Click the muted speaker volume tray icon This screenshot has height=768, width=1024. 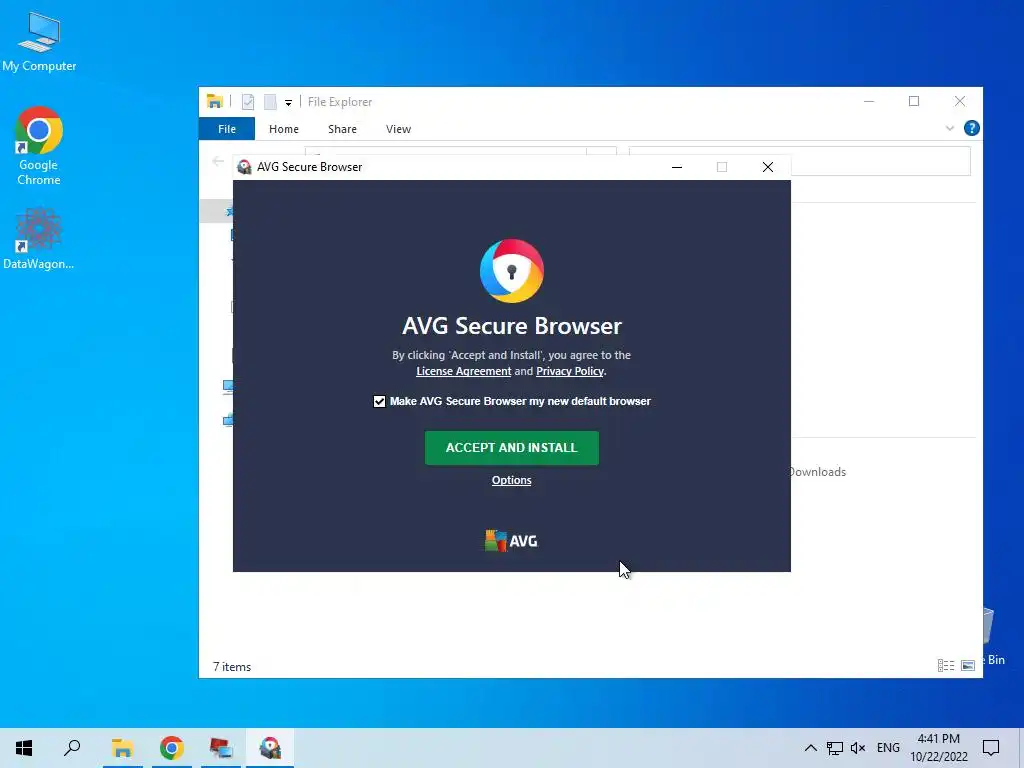[857, 748]
